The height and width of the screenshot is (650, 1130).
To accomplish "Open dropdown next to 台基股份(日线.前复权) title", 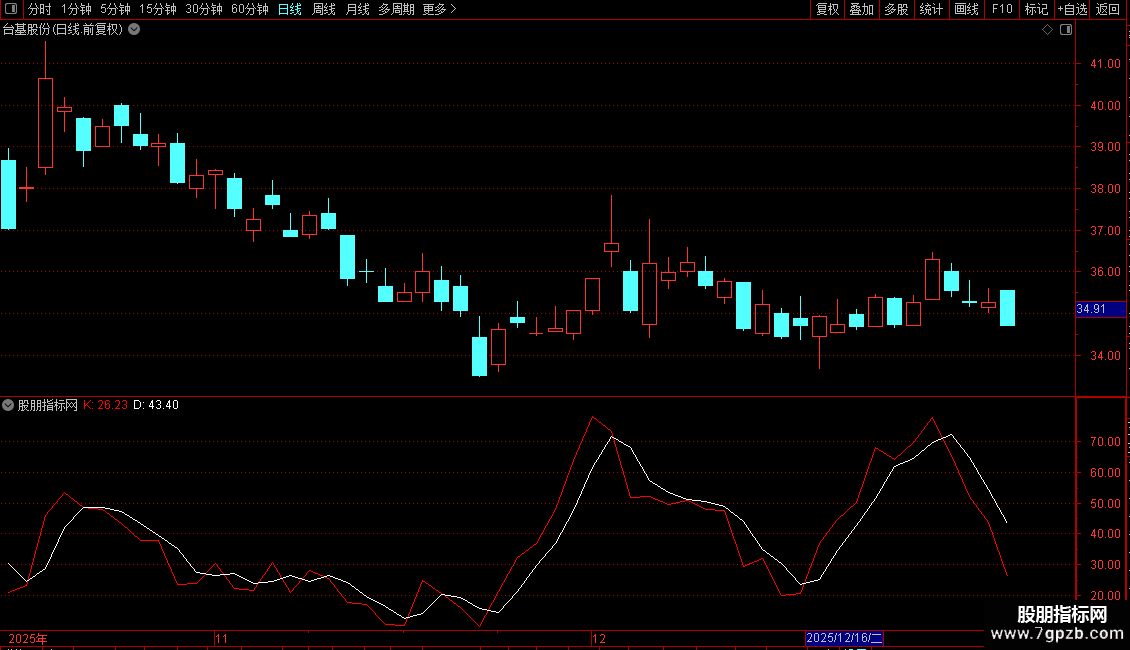I will point(134,30).
